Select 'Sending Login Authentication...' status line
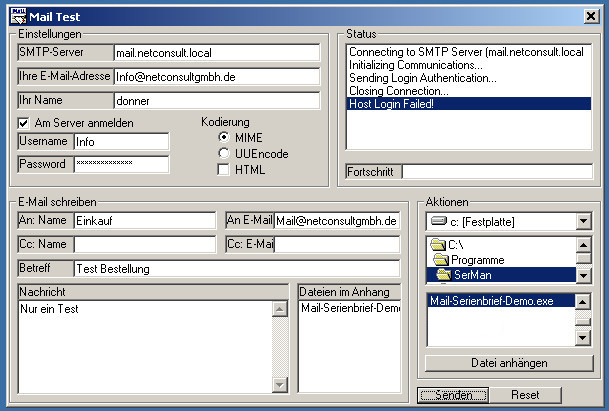609x411 pixels. pos(469,78)
